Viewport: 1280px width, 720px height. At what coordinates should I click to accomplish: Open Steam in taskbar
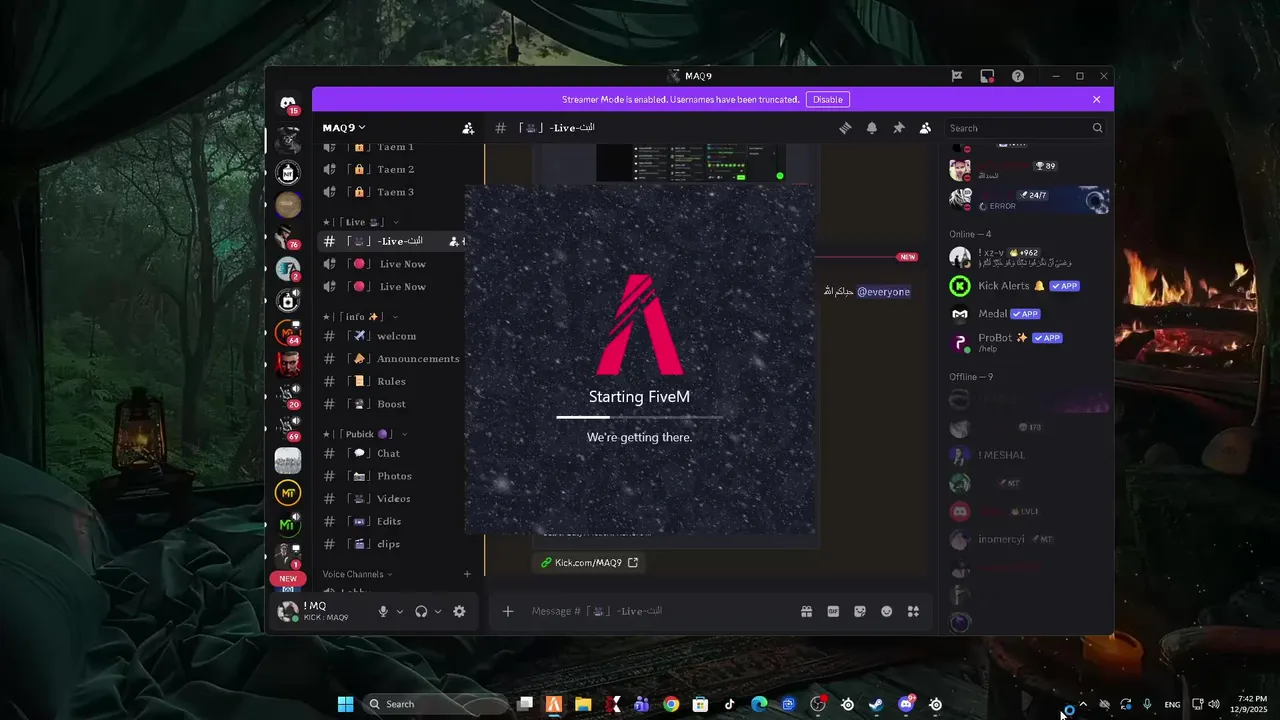[x=876, y=704]
